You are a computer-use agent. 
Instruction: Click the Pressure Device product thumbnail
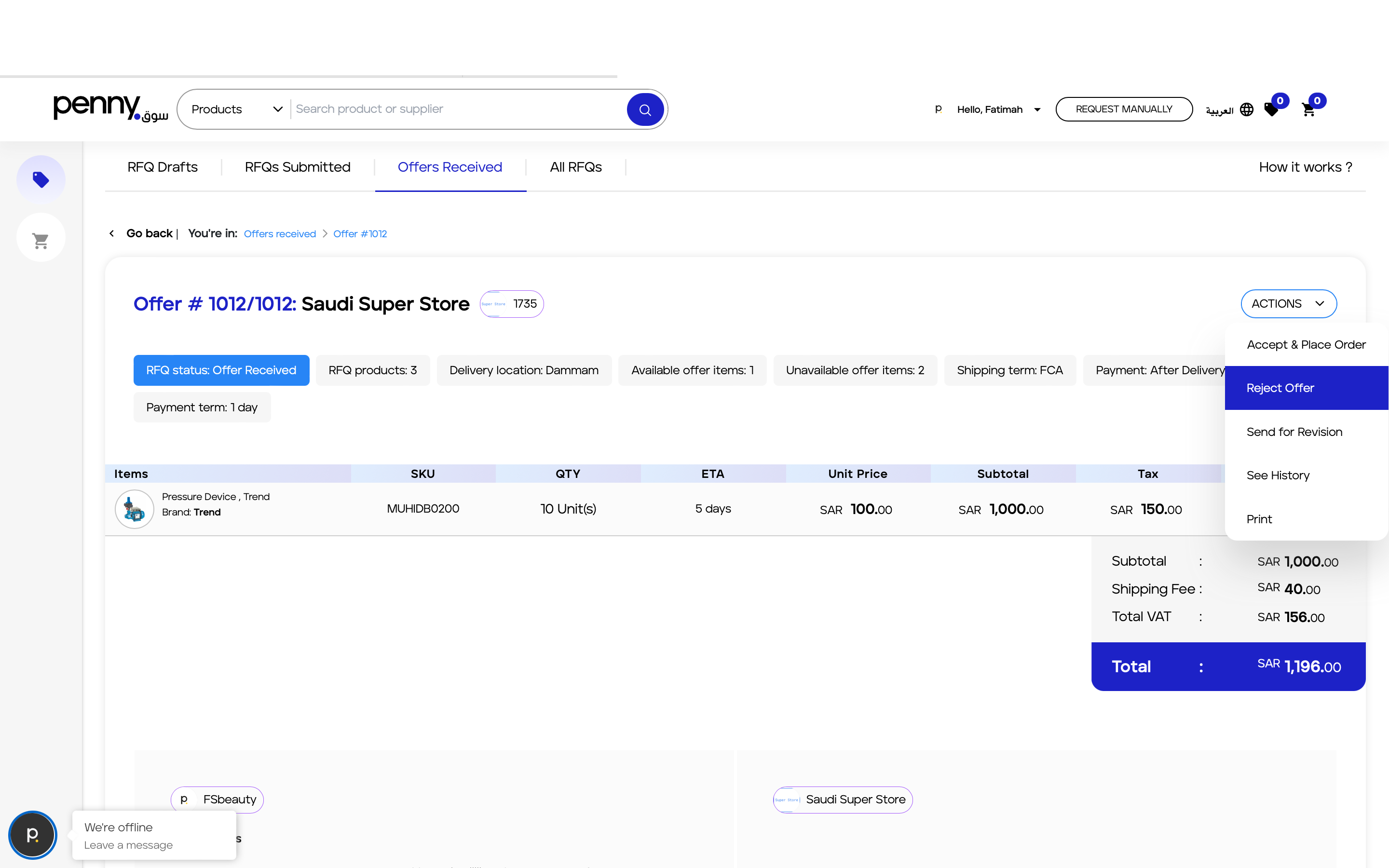(134, 509)
